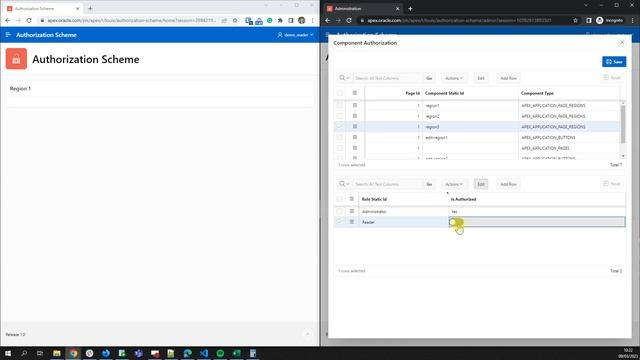
Task: Click Add Row in the upper components grid
Action: click(508, 78)
